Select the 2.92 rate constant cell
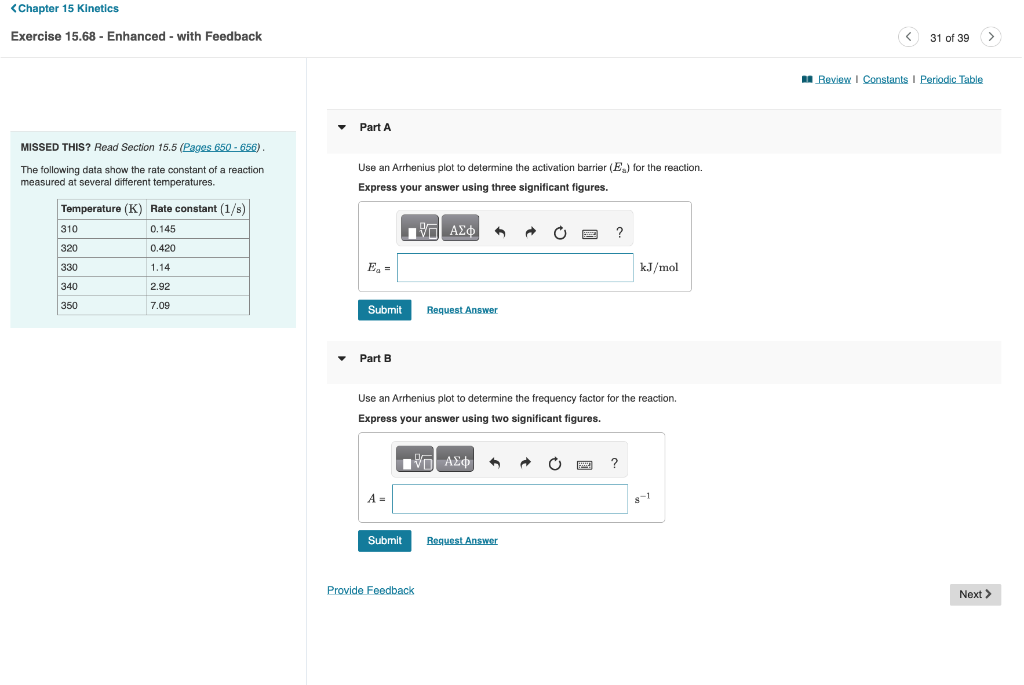This screenshot has width=1024, height=685. [x=198, y=287]
